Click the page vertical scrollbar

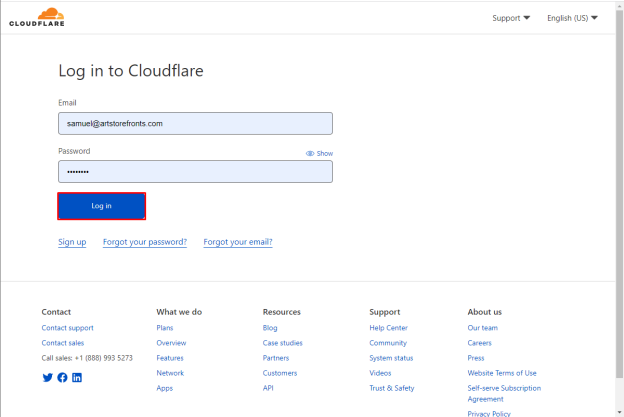coord(619,195)
